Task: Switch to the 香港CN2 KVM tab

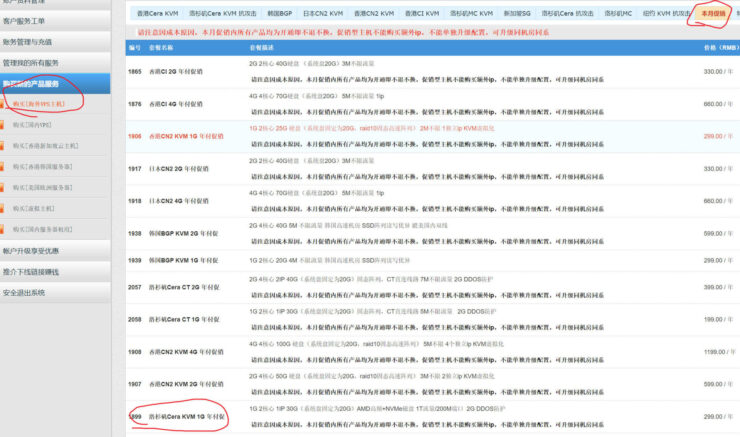Action: click(374, 13)
